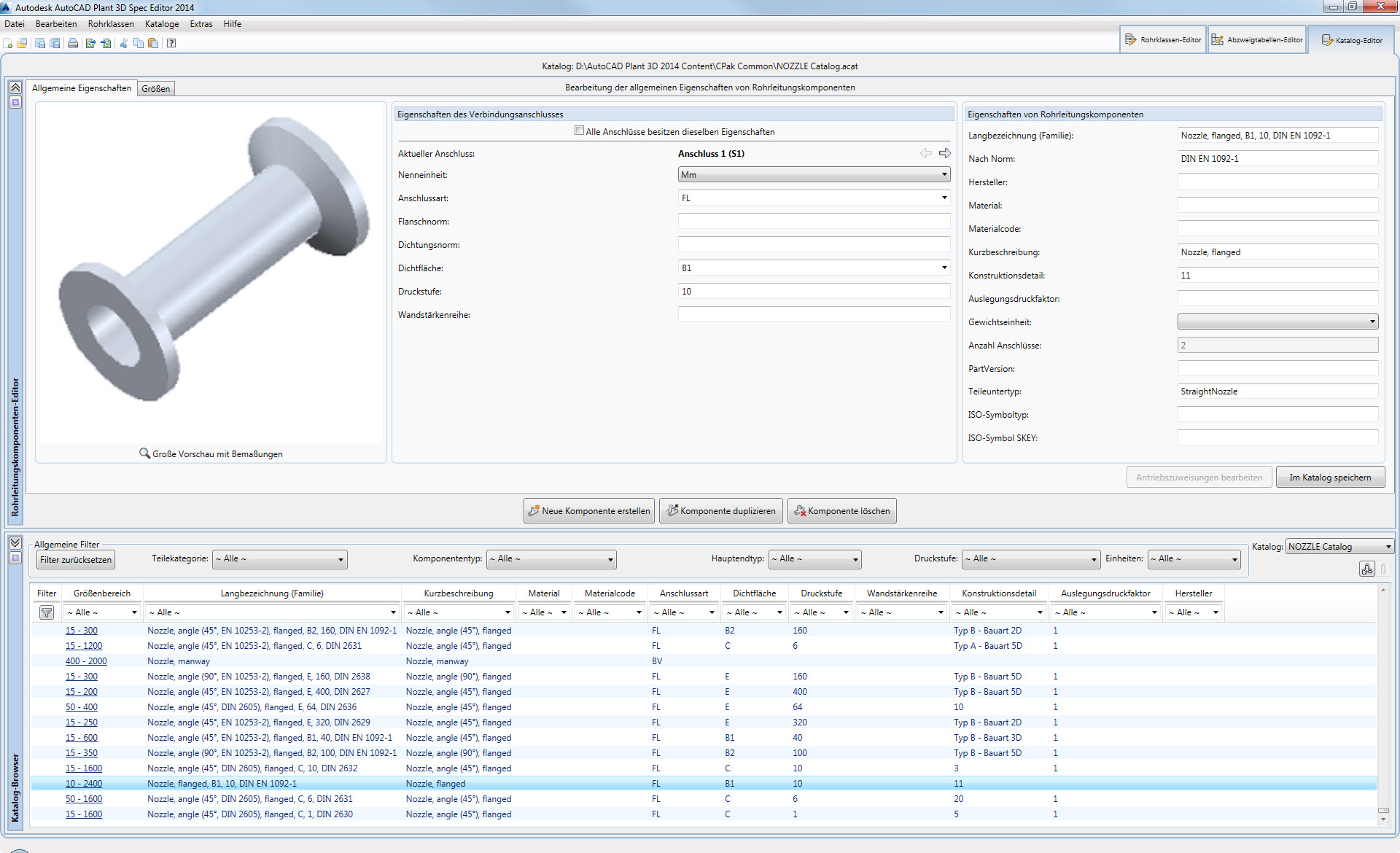Screen dimensions: 1400x853
Task: Click the catalog tool icon below the Katalog dropdown
Action: click(x=1367, y=569)
